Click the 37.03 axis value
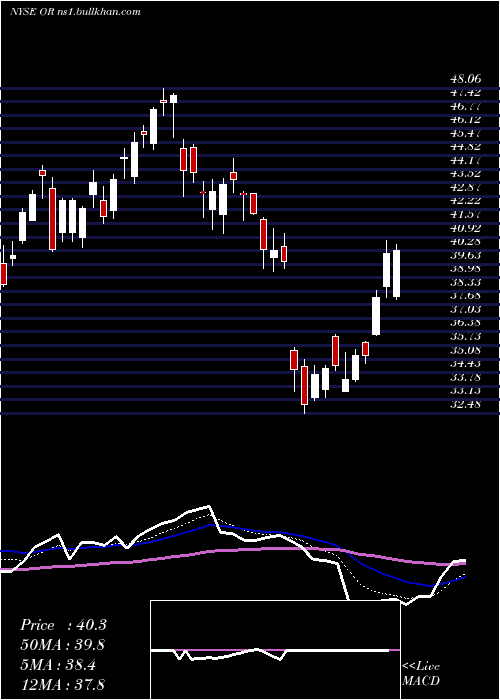 point(464,309)
